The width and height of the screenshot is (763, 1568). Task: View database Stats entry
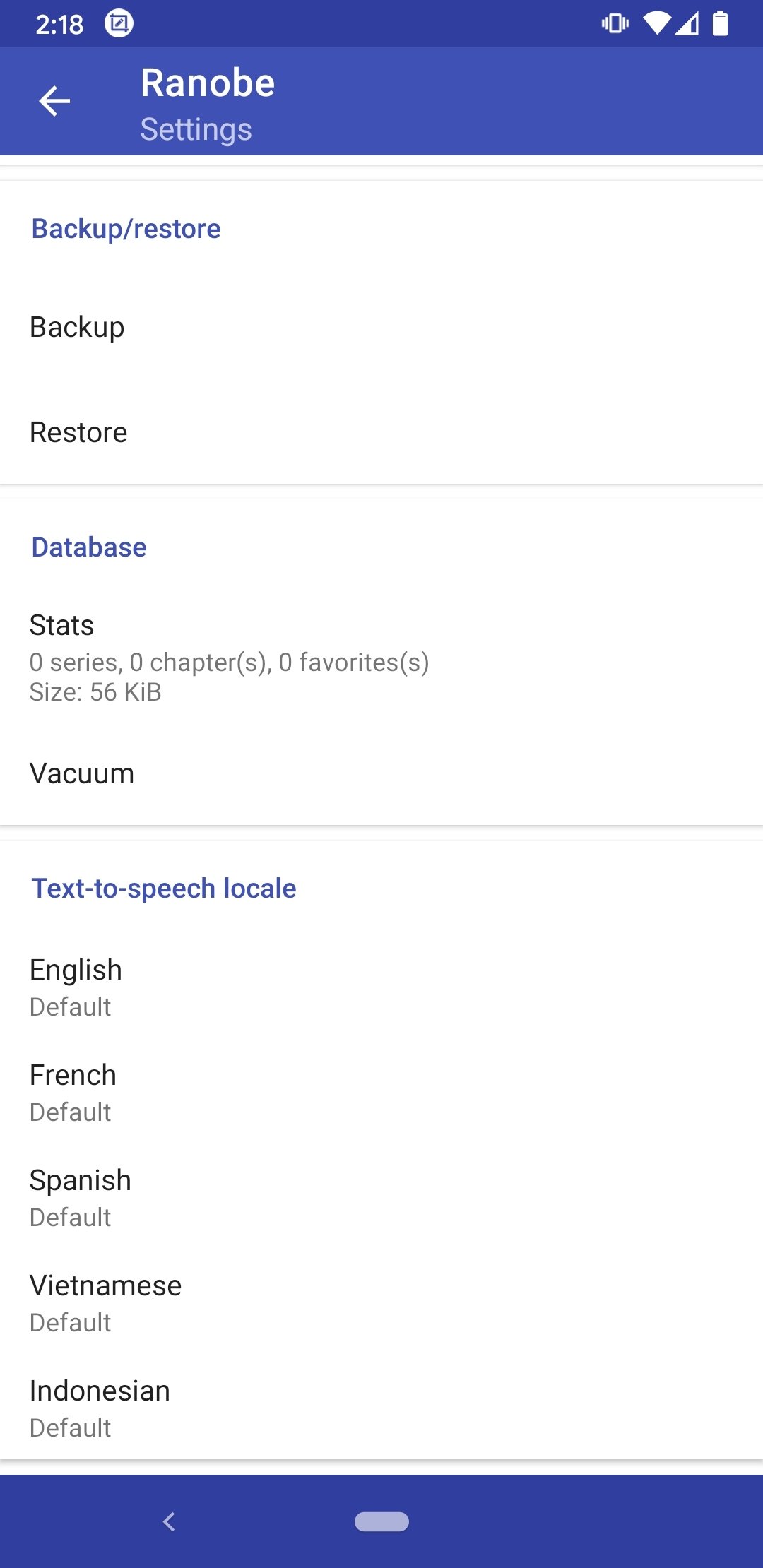tap(381, 657)
